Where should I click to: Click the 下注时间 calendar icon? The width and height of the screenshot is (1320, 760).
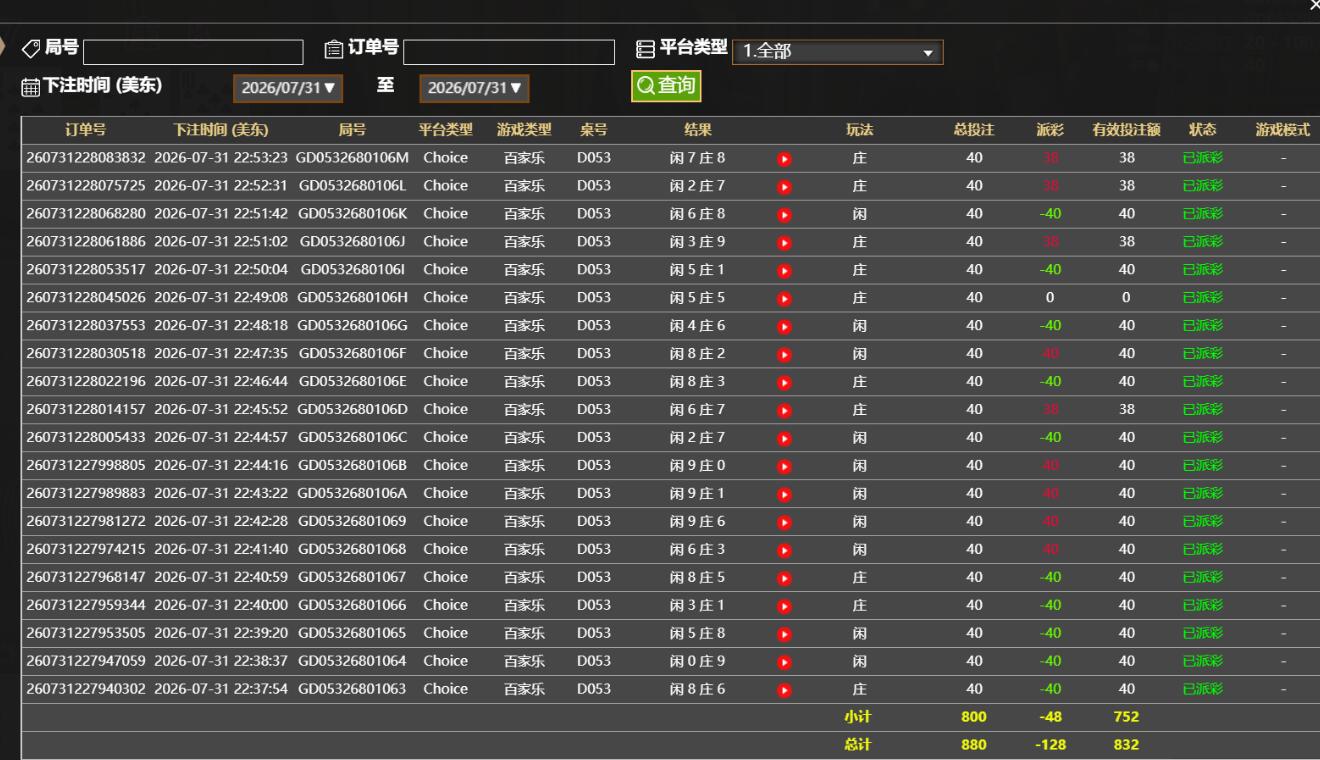[31, 87]
